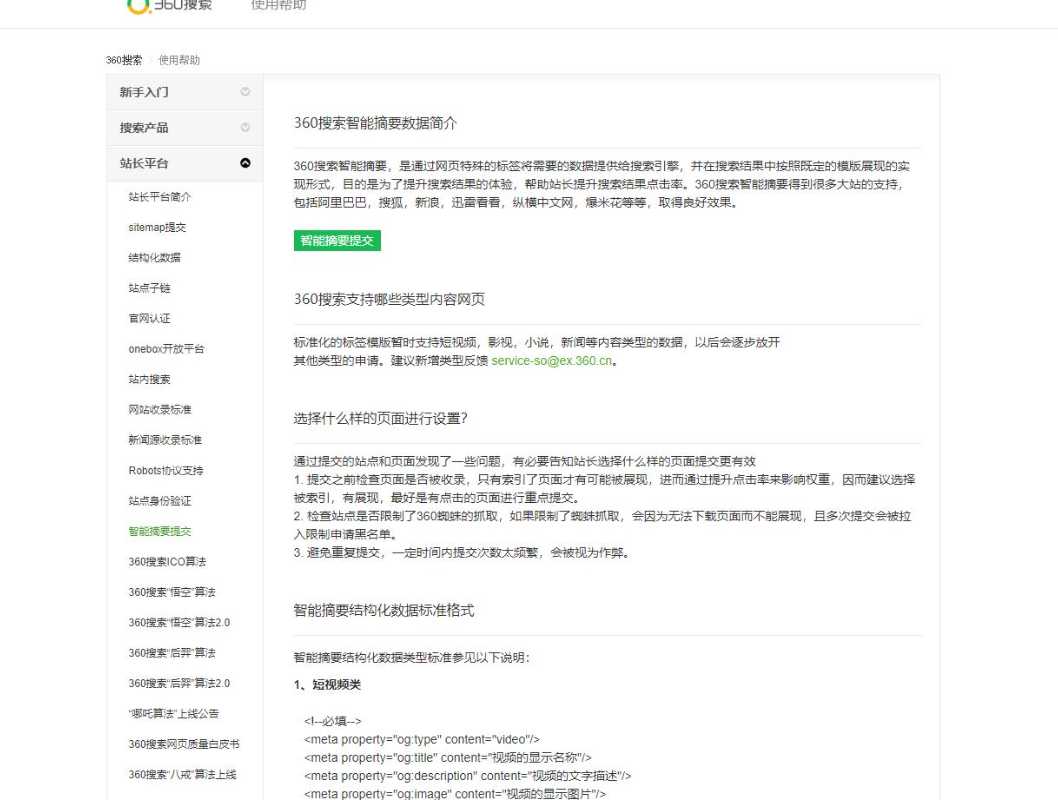Click the chevron icon beside 新手入门
Image resolution: width=1058 pixels, height=800 pixels.
[x=246, y=92]
